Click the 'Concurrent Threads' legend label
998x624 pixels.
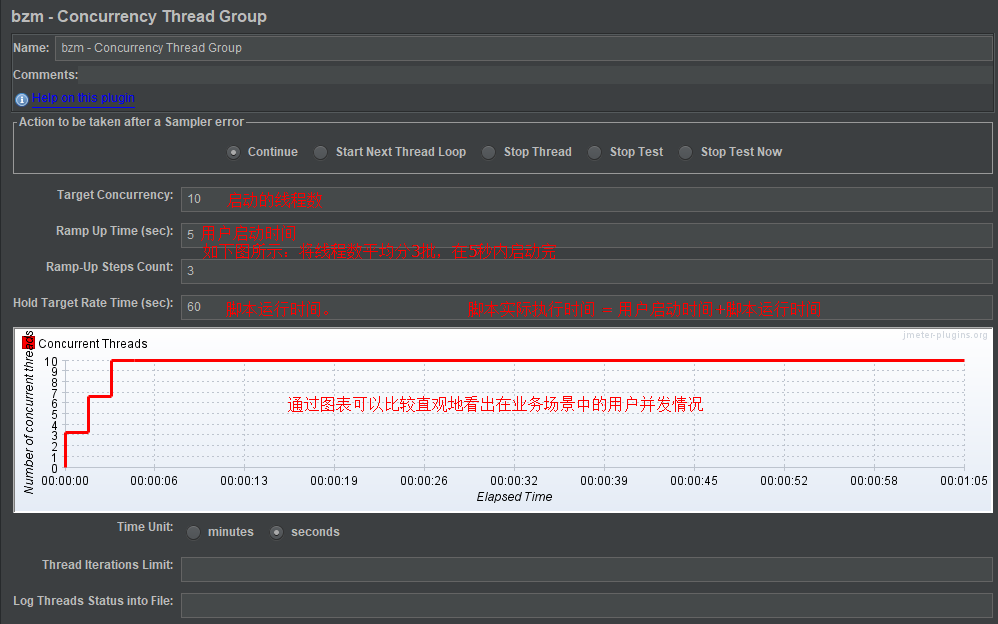tap(93, 344)
